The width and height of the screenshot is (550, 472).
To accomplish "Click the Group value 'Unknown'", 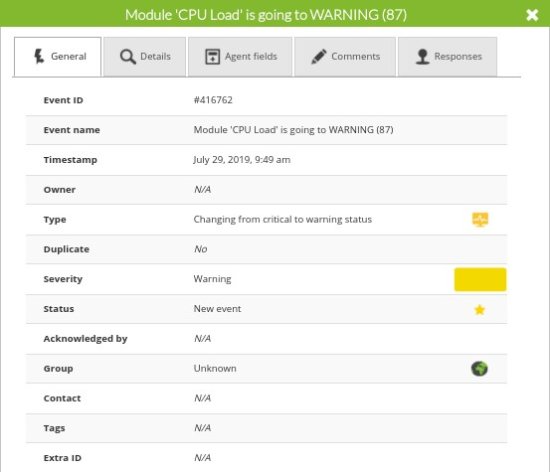I will click(215, 369).
